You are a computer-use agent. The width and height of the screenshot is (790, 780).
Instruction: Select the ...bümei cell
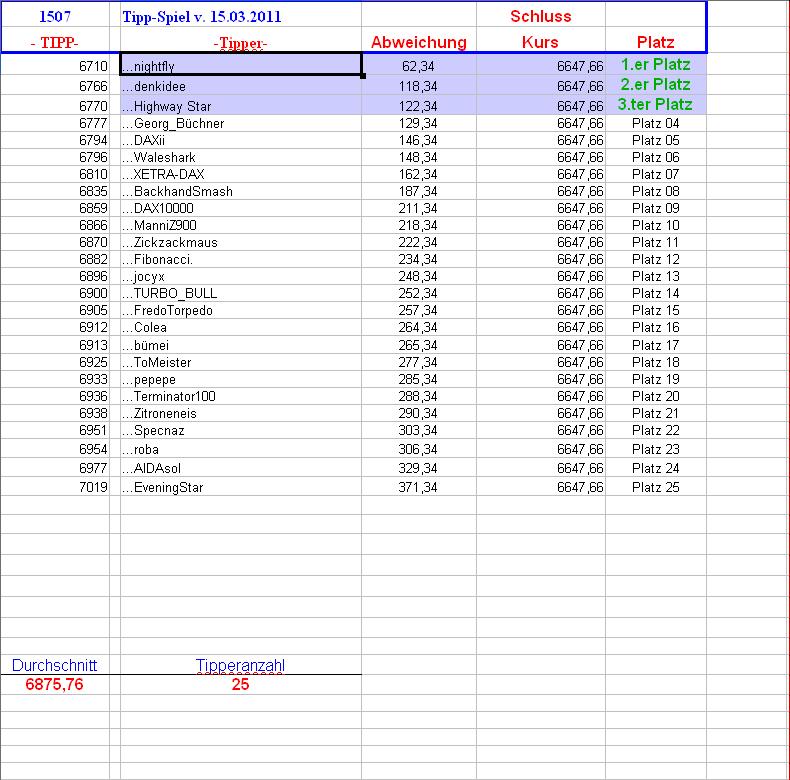click(241, 345)
